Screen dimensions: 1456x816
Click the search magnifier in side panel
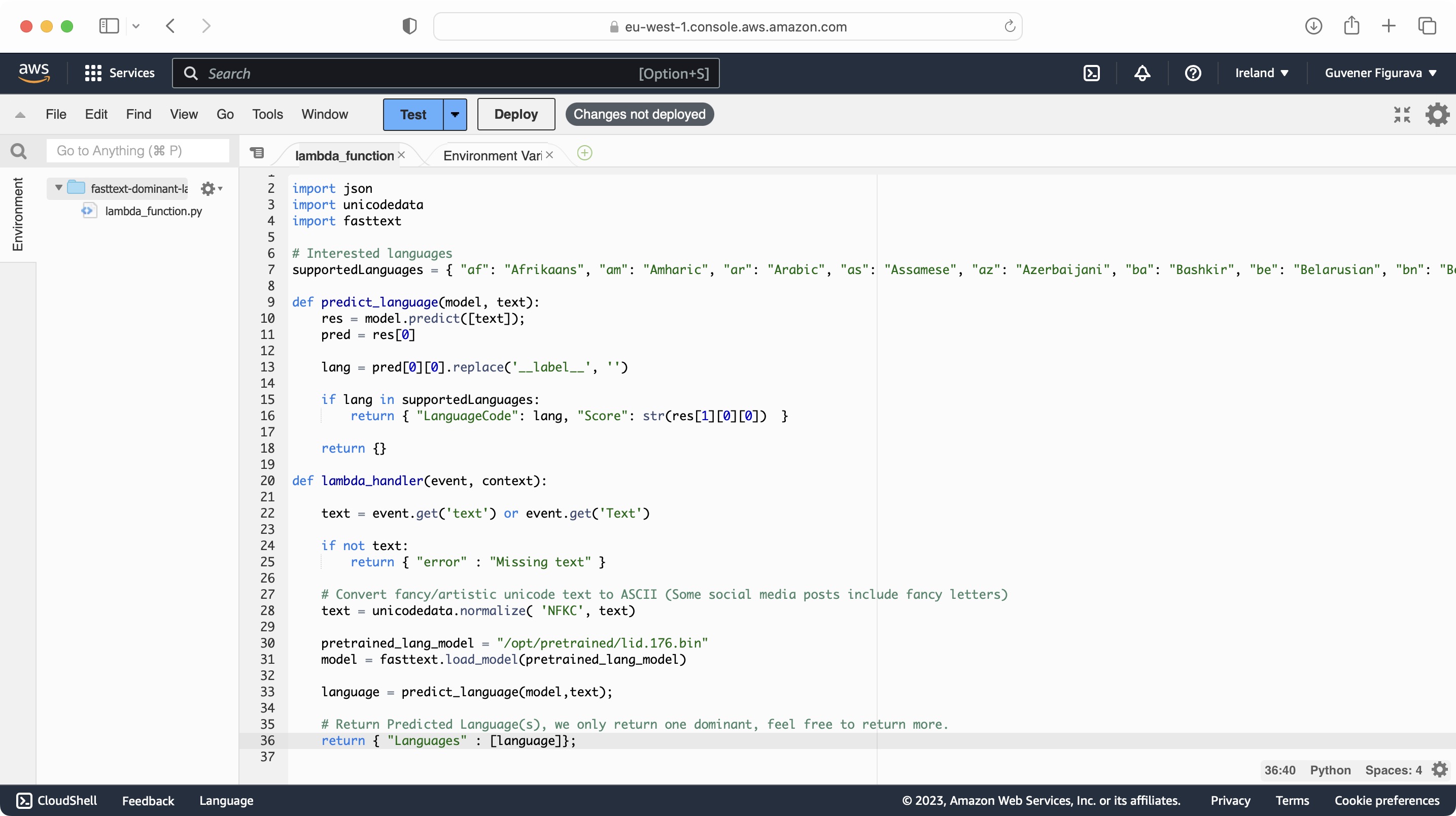18,151
